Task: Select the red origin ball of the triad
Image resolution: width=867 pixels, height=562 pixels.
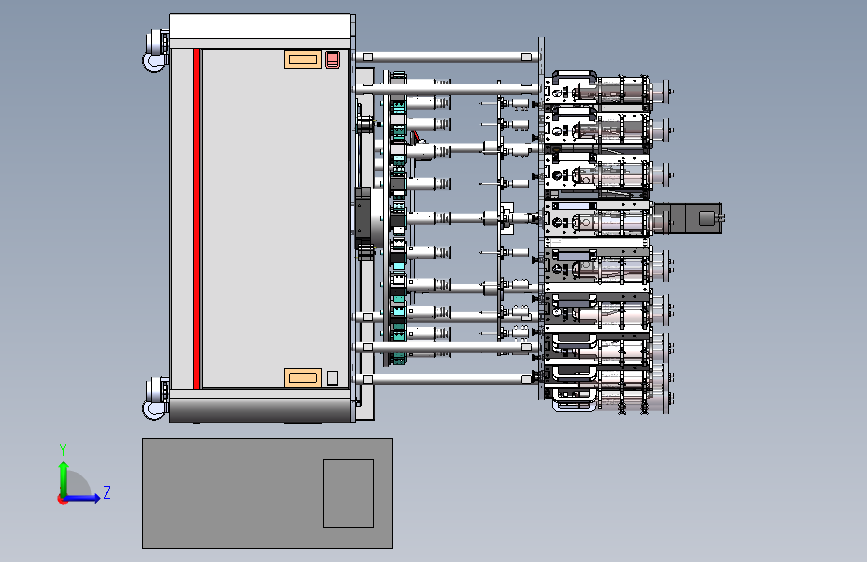Action: (62, 499)
